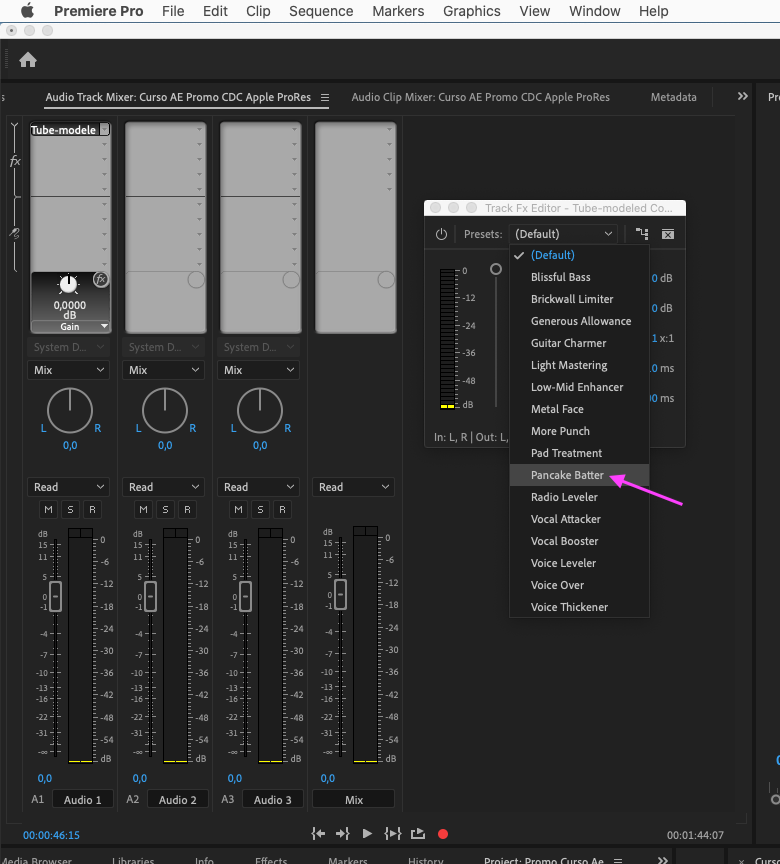
Task: Switch to the Audio Clip Mixer tab
Action: click(480, 97)
